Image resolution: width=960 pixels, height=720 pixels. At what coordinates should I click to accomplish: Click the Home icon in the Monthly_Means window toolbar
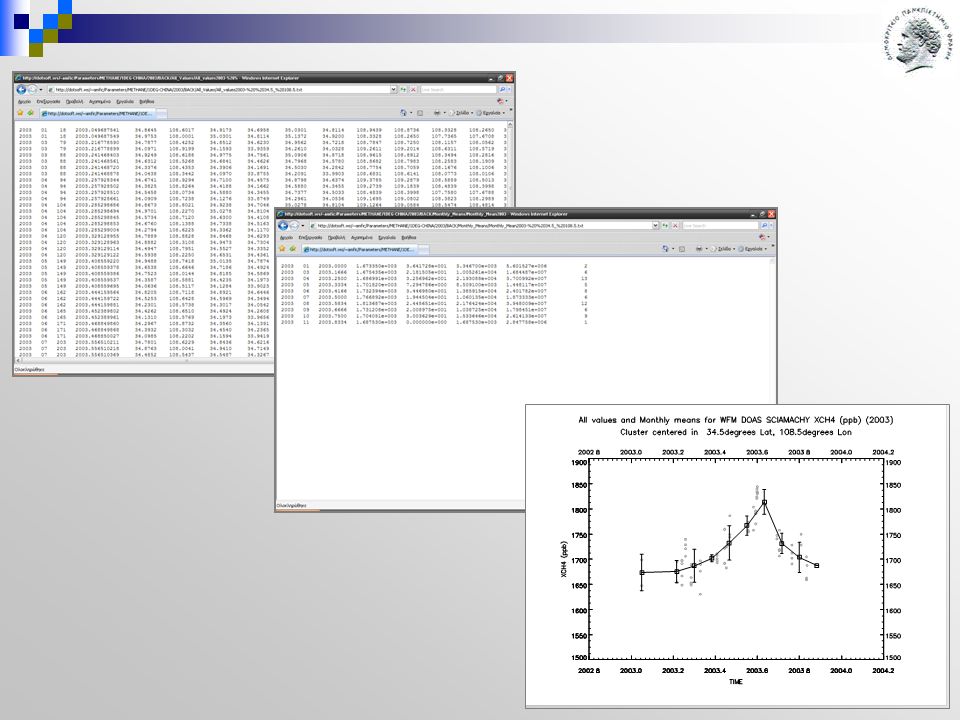click(x=666, y=249)
